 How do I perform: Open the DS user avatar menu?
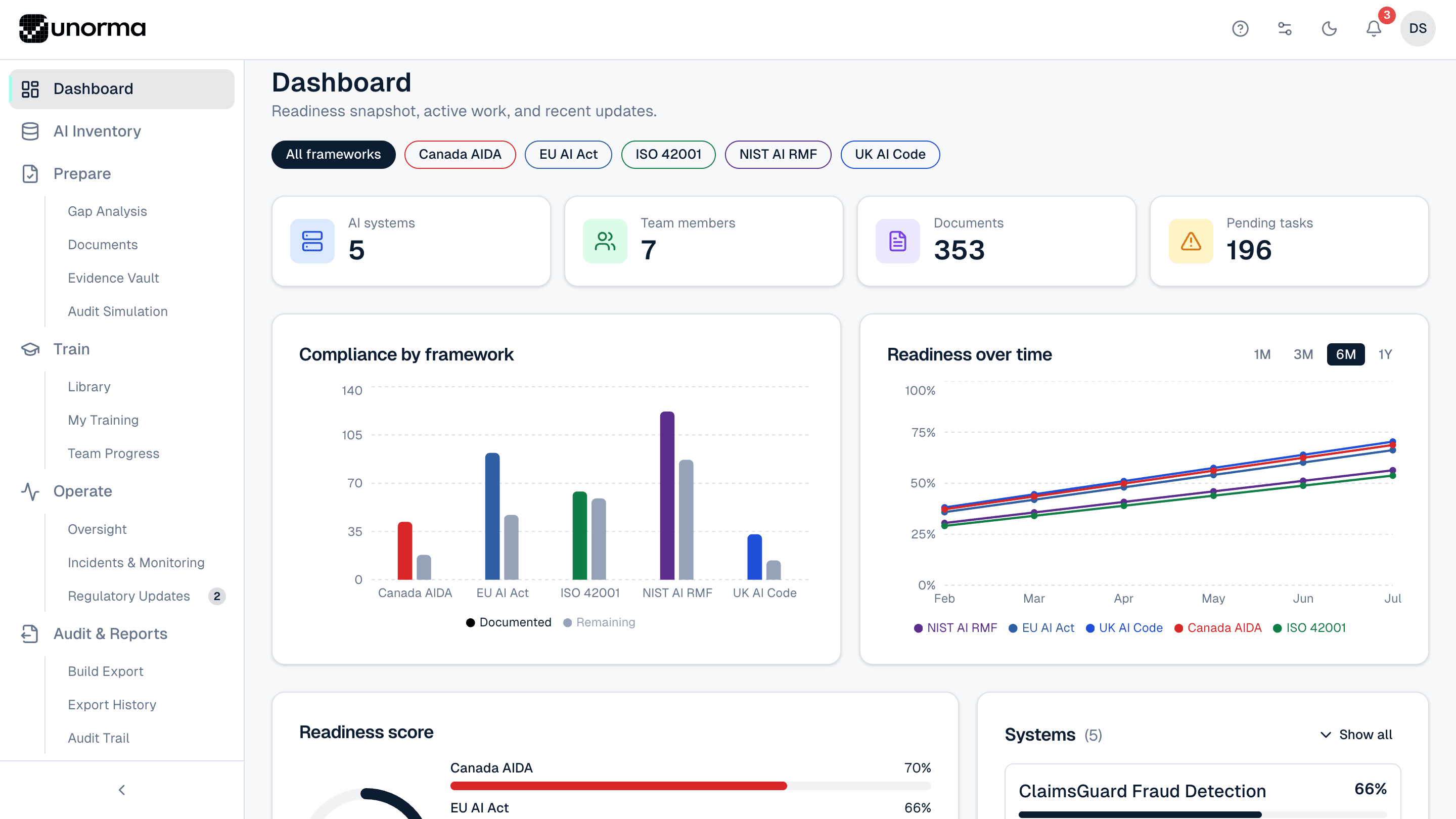click(x=1418, y=28)
